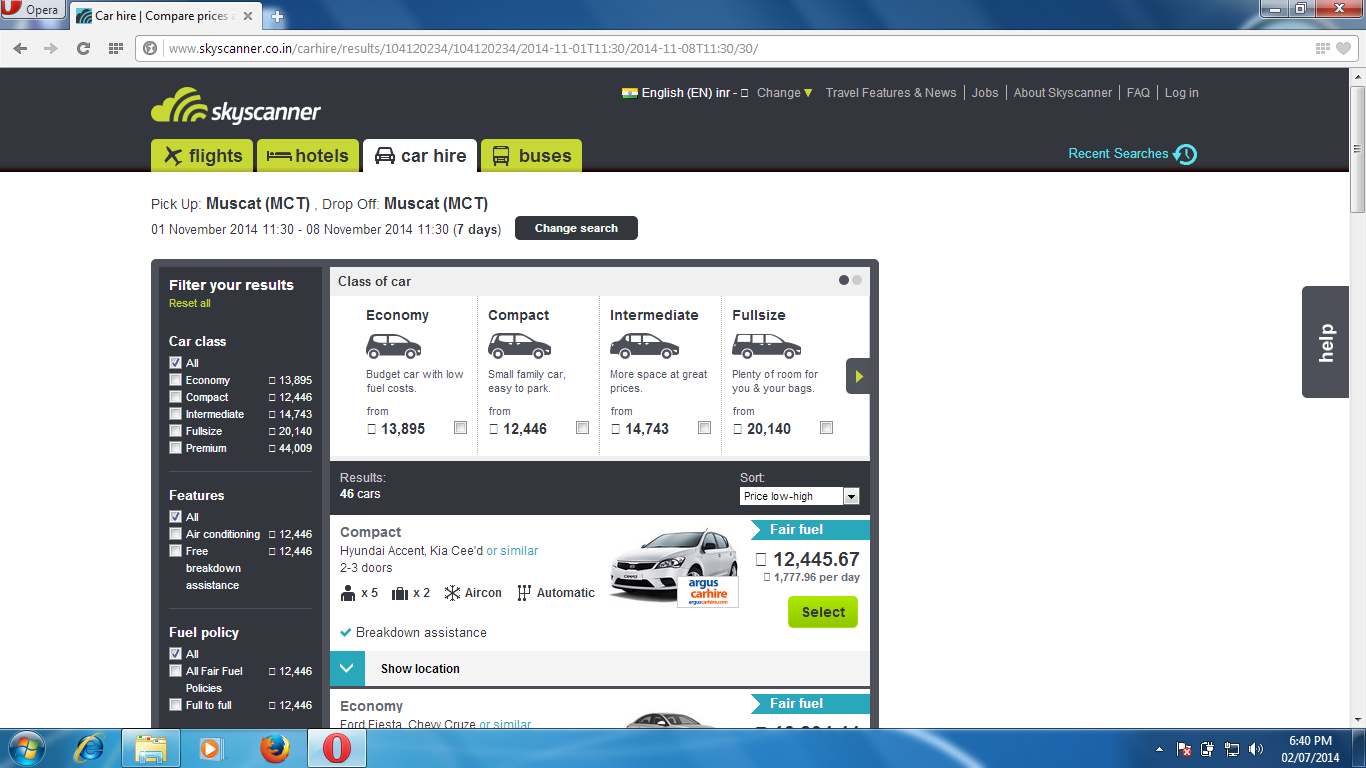Open the Sort Price low-high dropdown
The image size is (1366, 768).
[799, 496]
